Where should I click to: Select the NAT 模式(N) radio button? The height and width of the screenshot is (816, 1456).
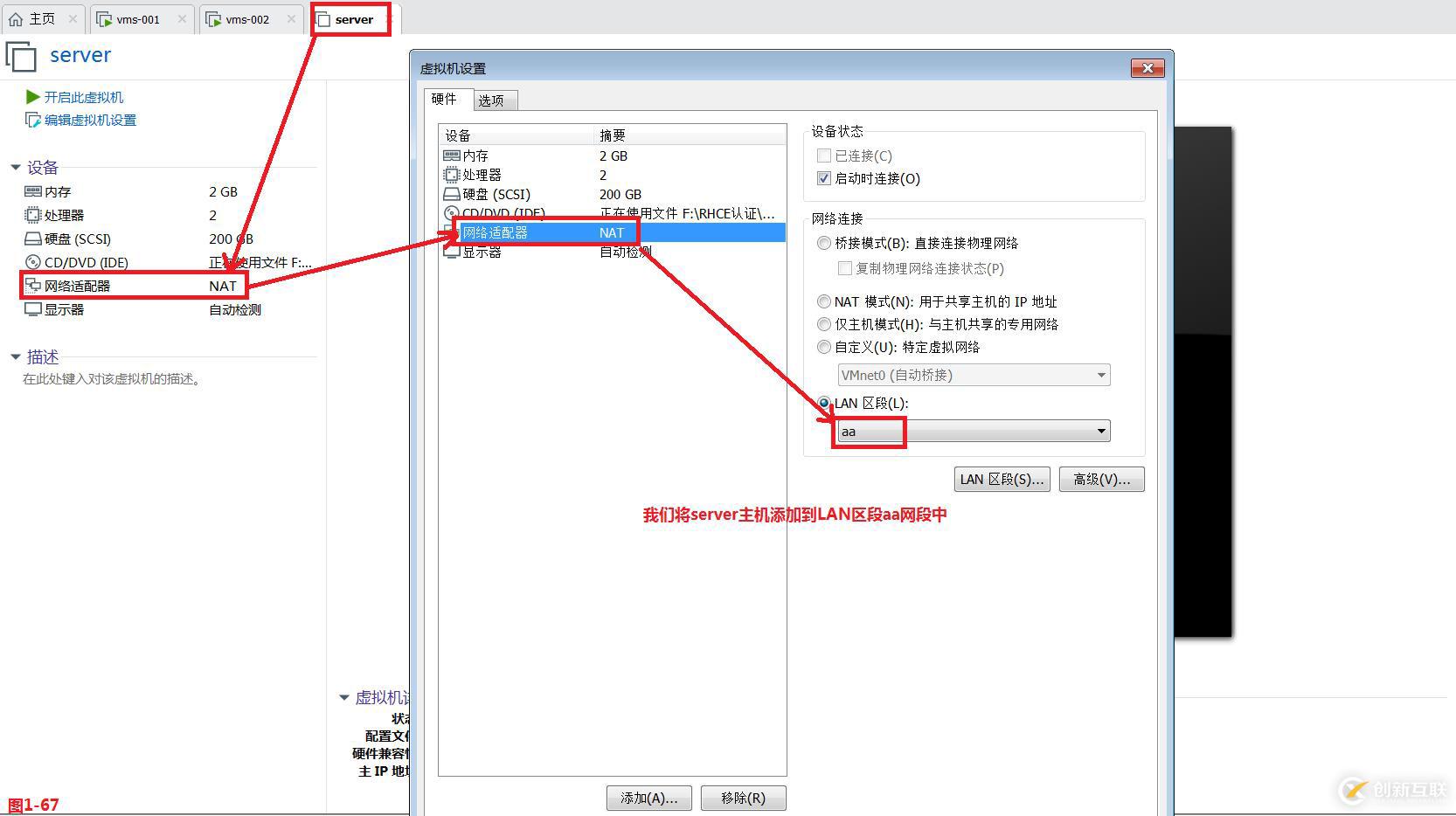tap(823, 301)
